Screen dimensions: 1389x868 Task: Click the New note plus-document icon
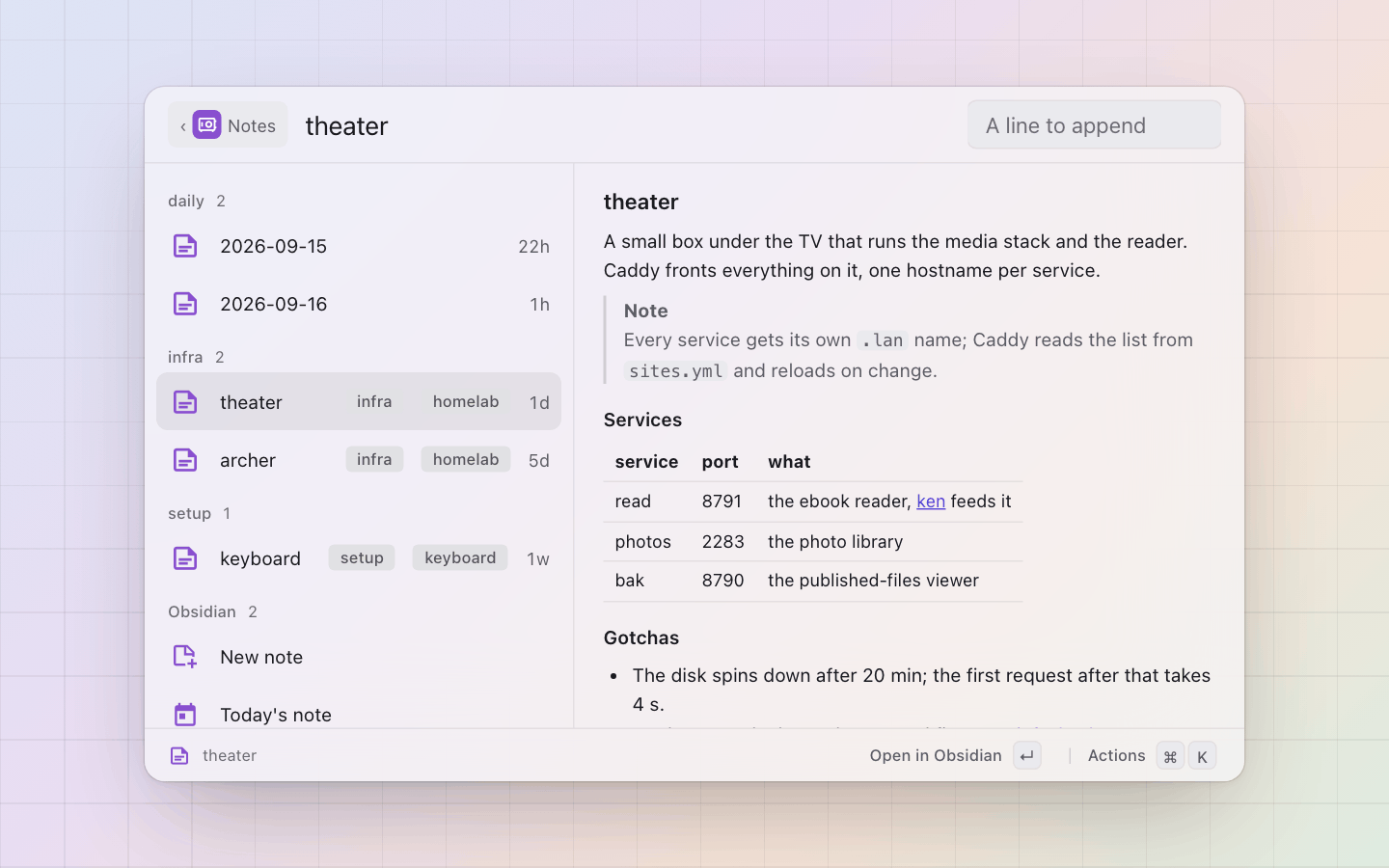pyautogui.click(x=185, y=657)
